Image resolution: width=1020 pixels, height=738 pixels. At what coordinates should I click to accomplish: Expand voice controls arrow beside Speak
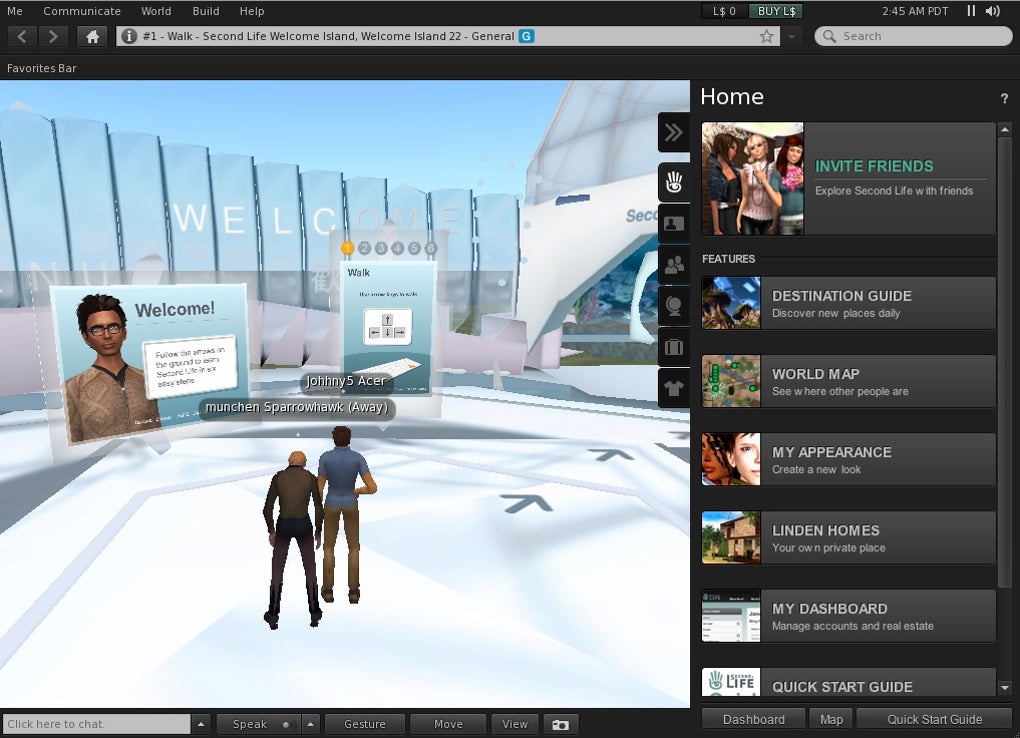point(310,724)
